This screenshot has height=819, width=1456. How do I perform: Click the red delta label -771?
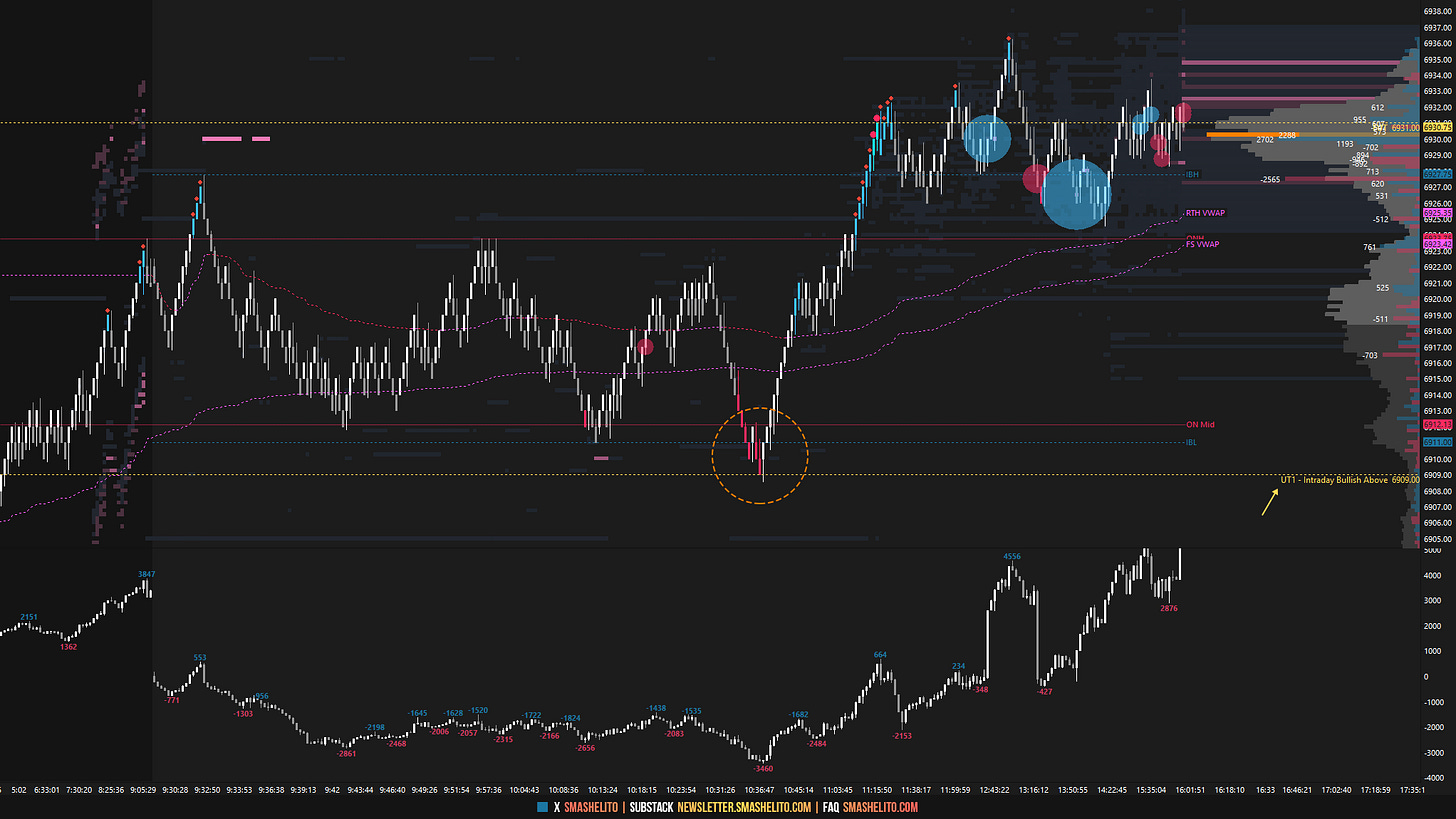tap(171, 701)
